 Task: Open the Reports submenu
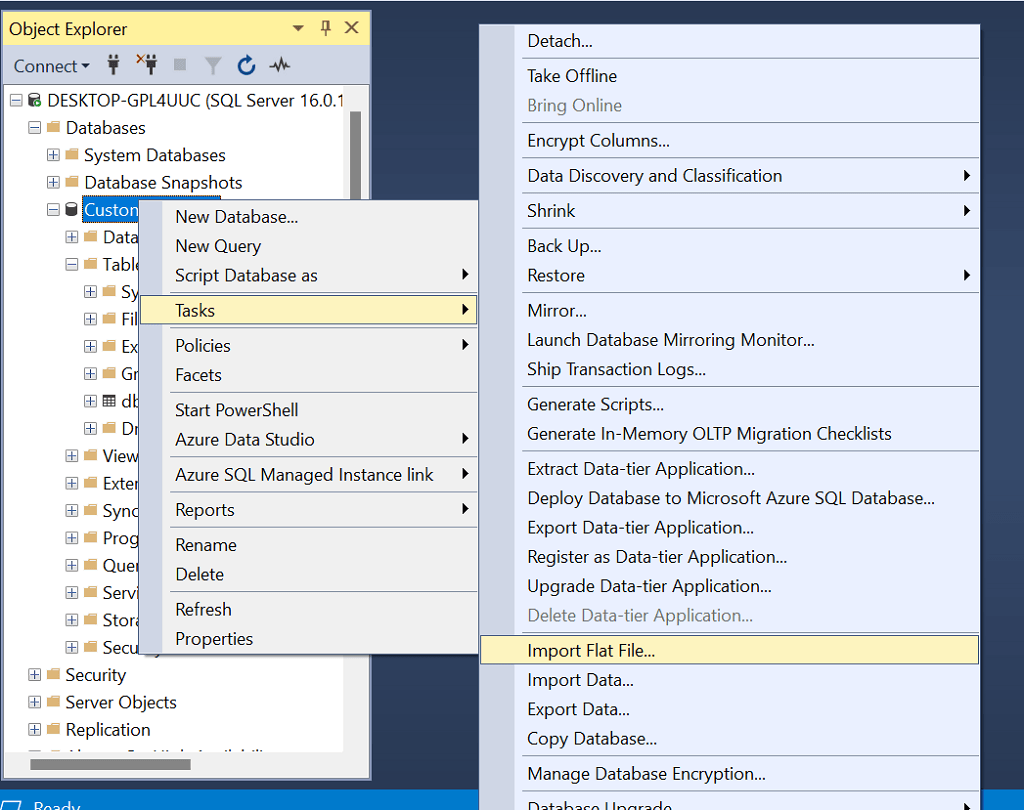(310, 510)
